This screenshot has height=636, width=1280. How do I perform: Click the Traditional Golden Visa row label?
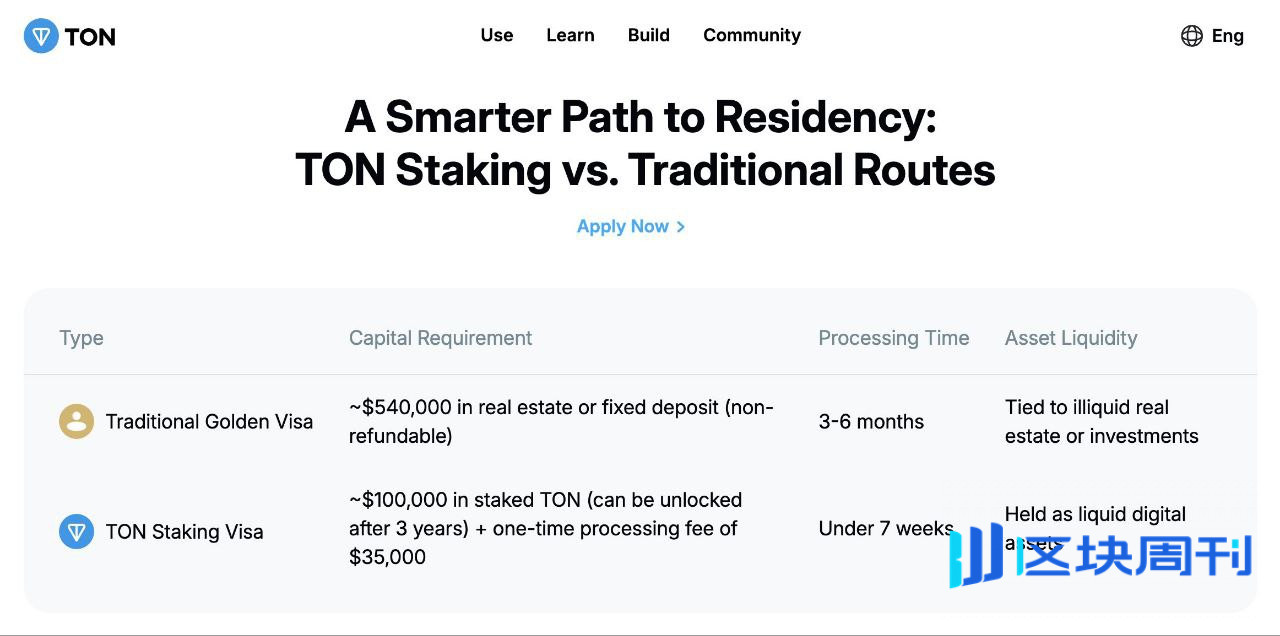(209, 422)
